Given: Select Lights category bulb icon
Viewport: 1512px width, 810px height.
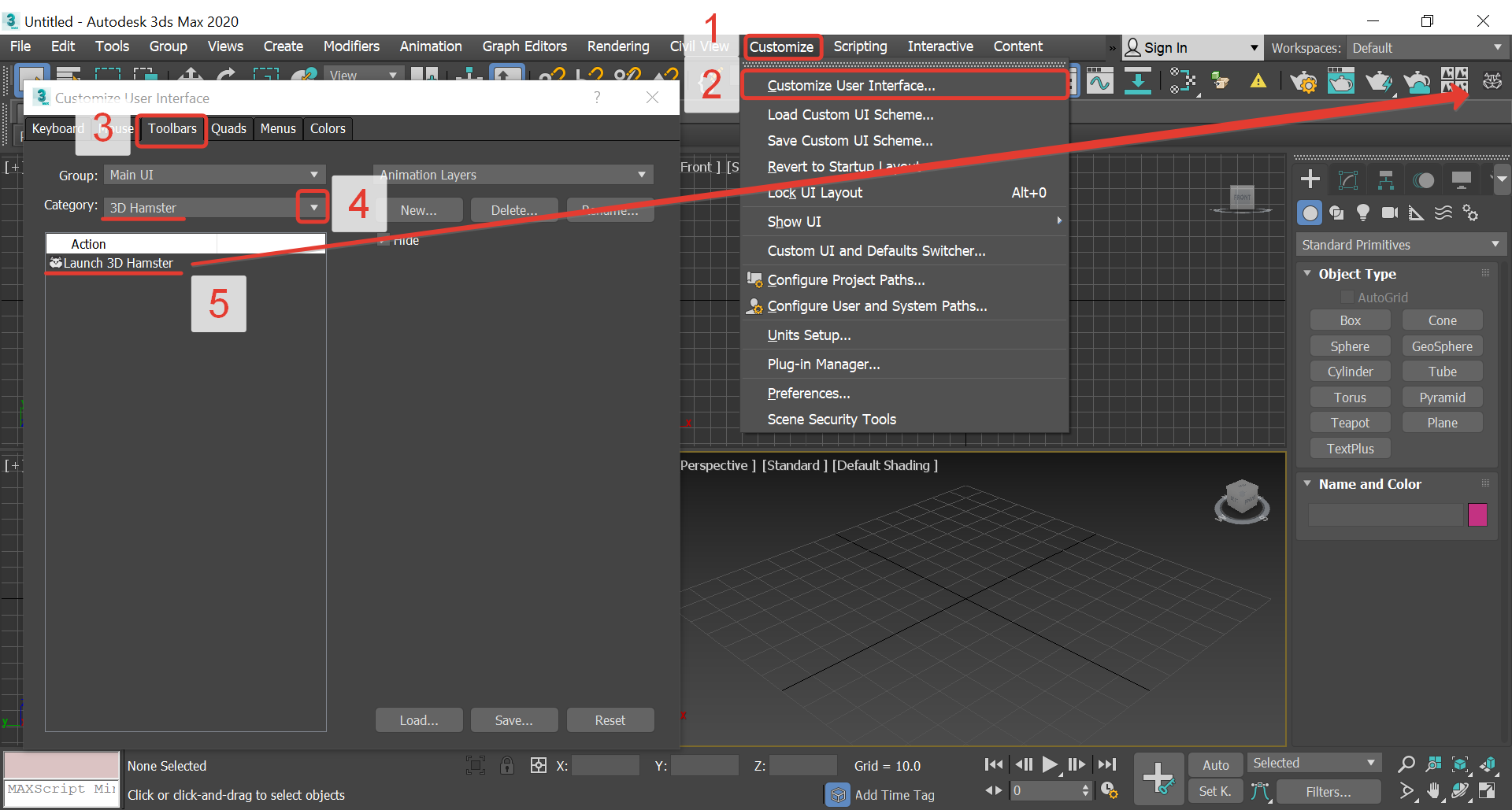Looking at the screenshot, I should 1363,213.
